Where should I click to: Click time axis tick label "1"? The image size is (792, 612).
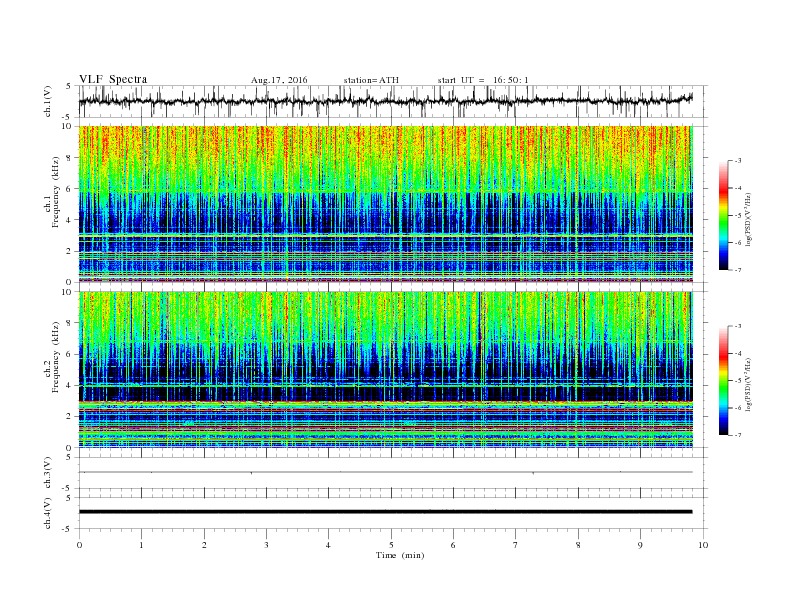coord(141,545)
